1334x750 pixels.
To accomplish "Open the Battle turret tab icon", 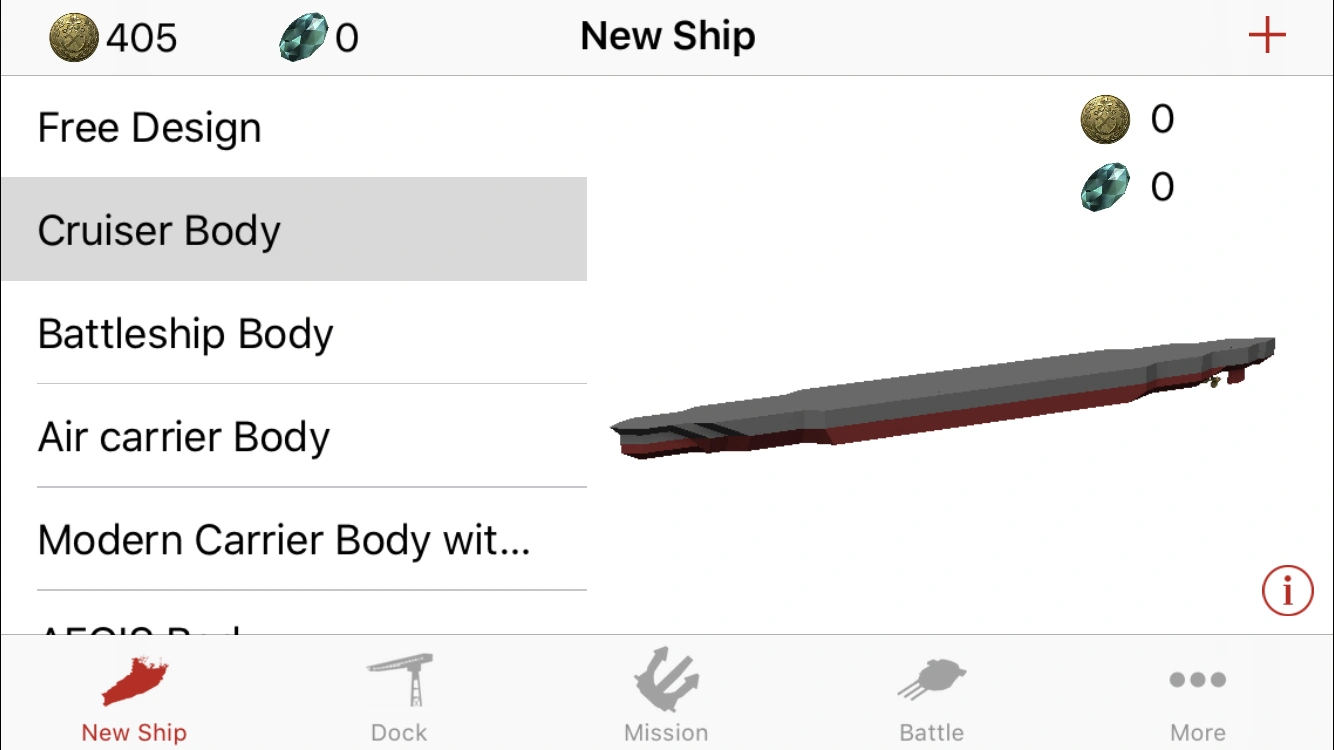I will coord(931,680).
